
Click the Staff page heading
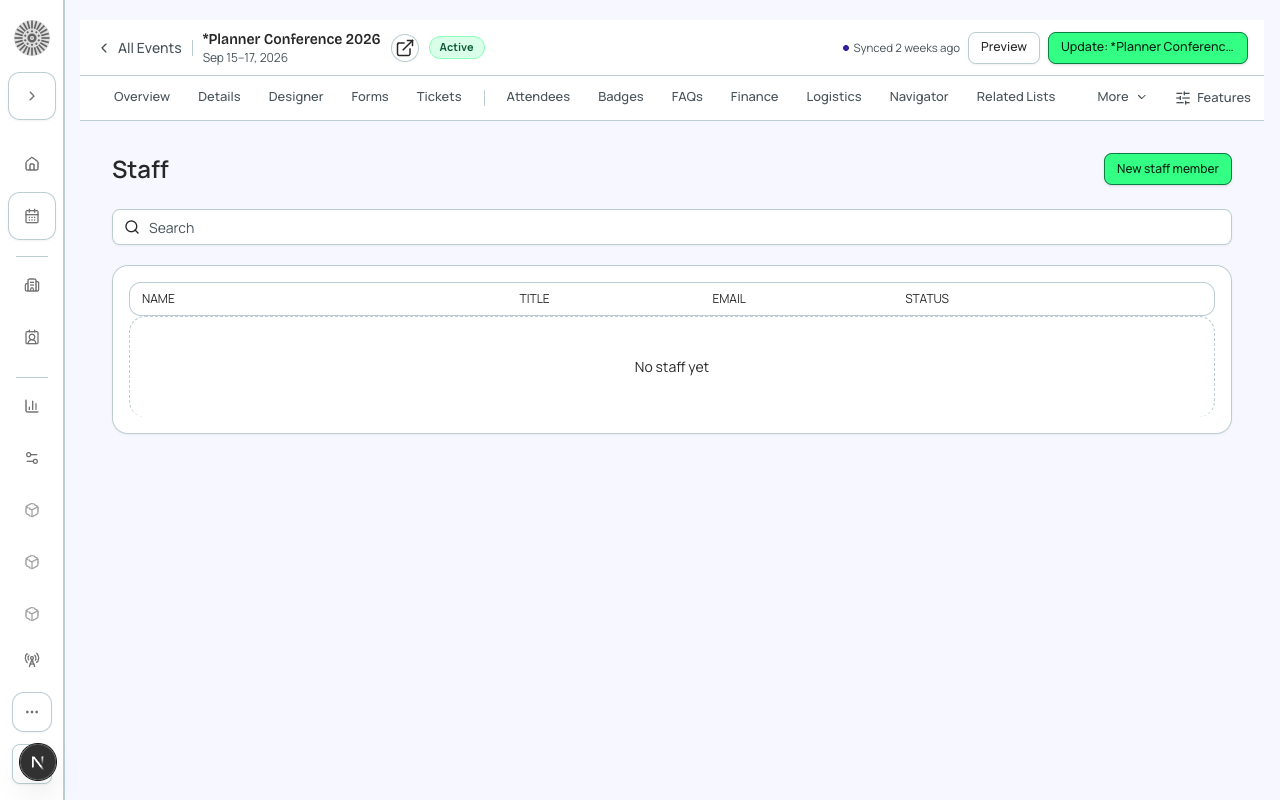tap(140, 169)
